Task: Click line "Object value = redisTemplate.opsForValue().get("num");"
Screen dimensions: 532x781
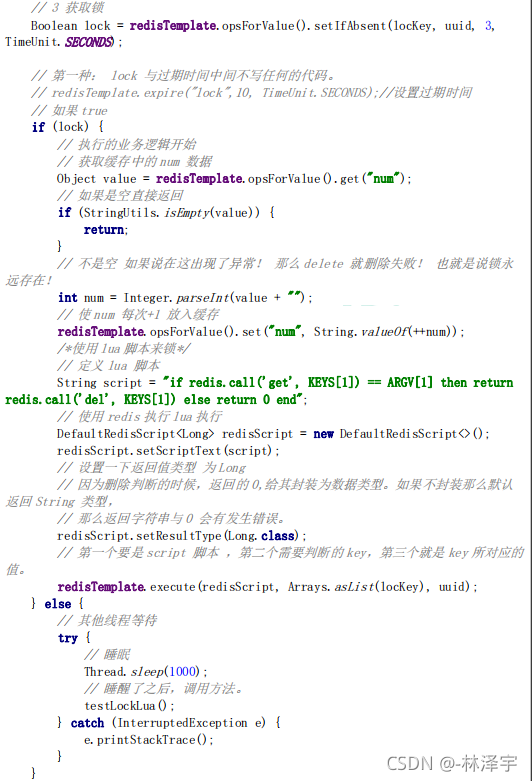Action: click(x=234, y=178)
